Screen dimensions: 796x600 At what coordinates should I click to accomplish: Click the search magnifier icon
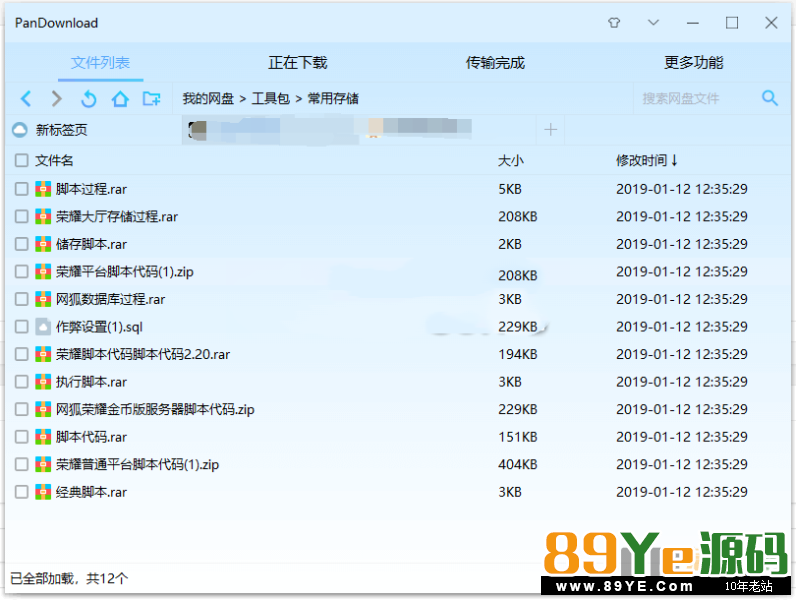[x=770, y=98]
